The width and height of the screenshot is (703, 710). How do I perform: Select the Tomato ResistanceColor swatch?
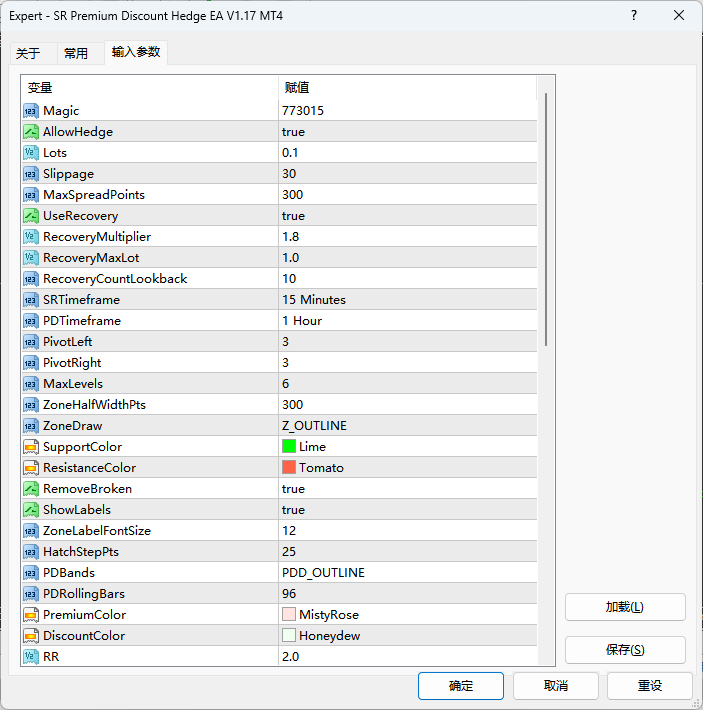(x=290, y=468)
